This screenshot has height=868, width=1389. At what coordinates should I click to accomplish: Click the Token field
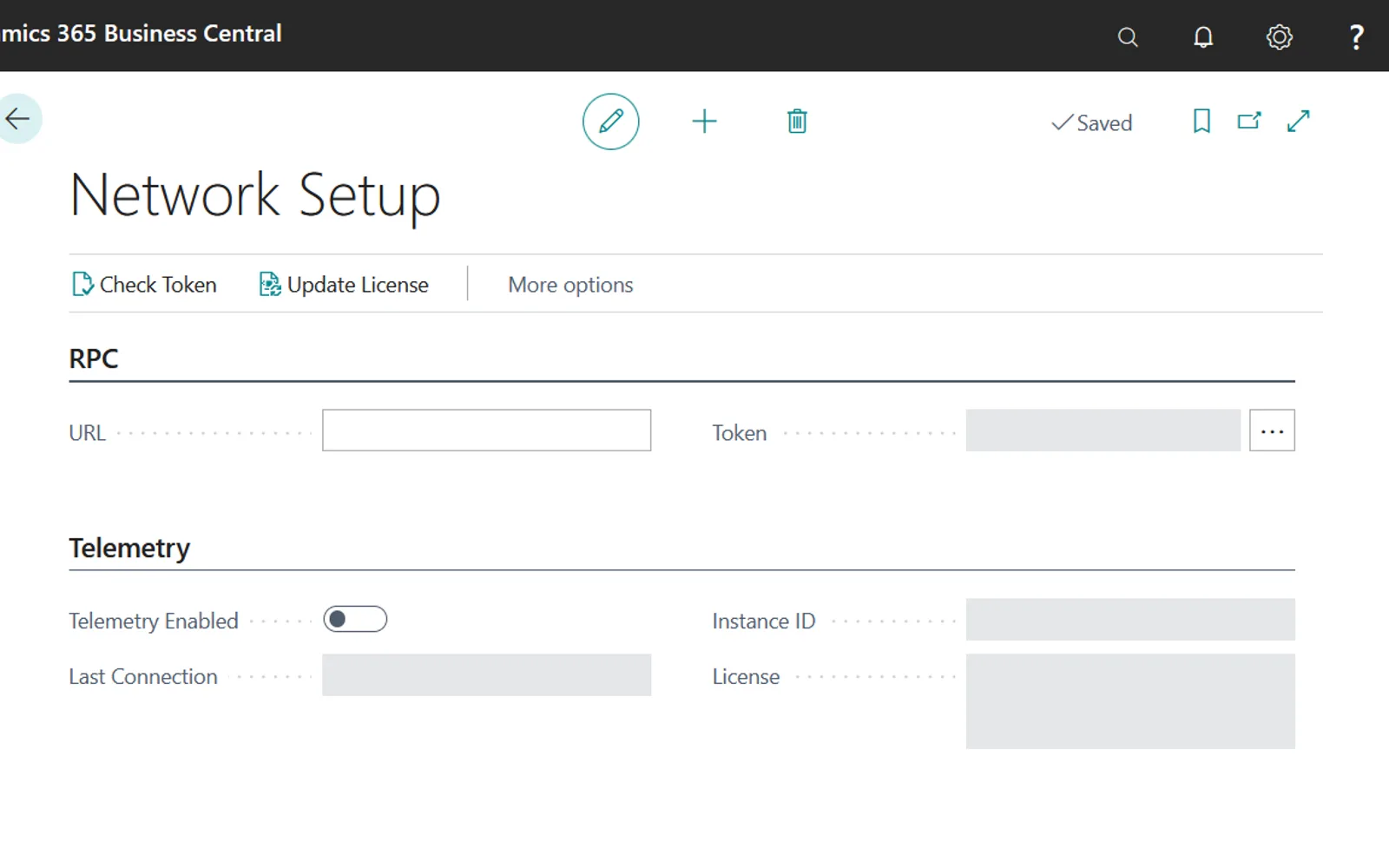[1103, 431]
